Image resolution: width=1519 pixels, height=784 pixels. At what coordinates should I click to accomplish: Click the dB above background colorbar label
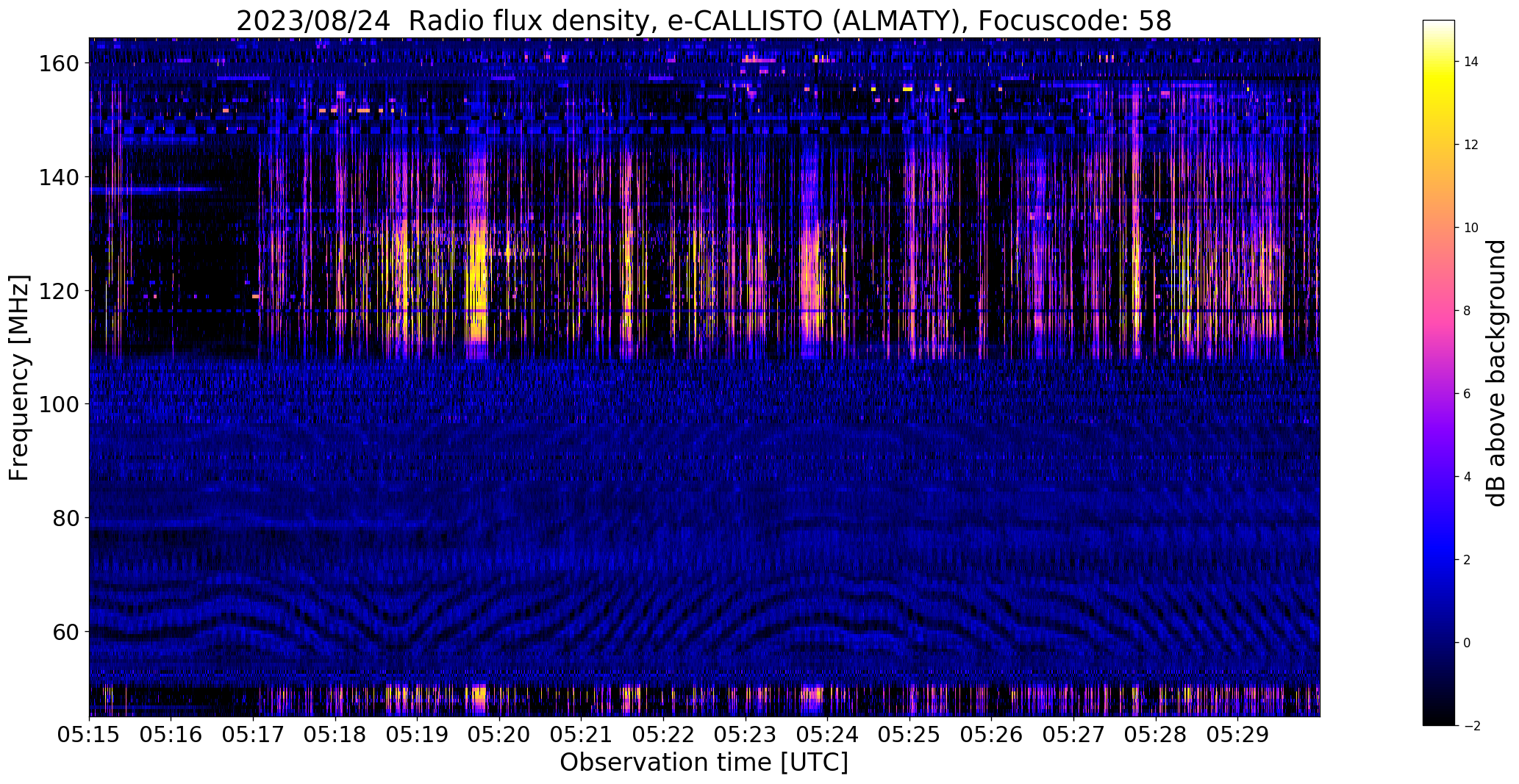click(1496, 373)
